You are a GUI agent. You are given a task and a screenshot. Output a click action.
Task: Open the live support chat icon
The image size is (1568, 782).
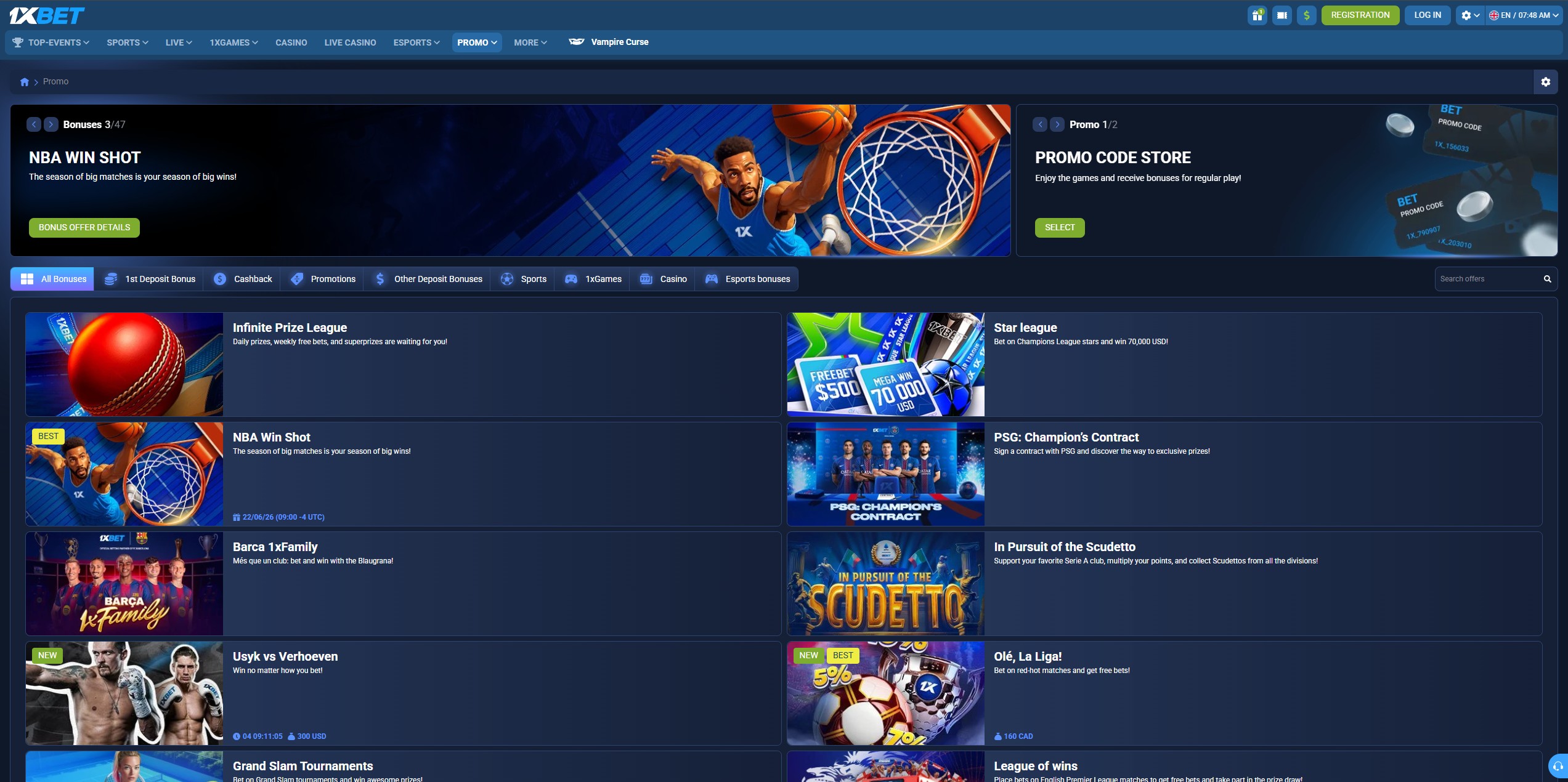1558,766
